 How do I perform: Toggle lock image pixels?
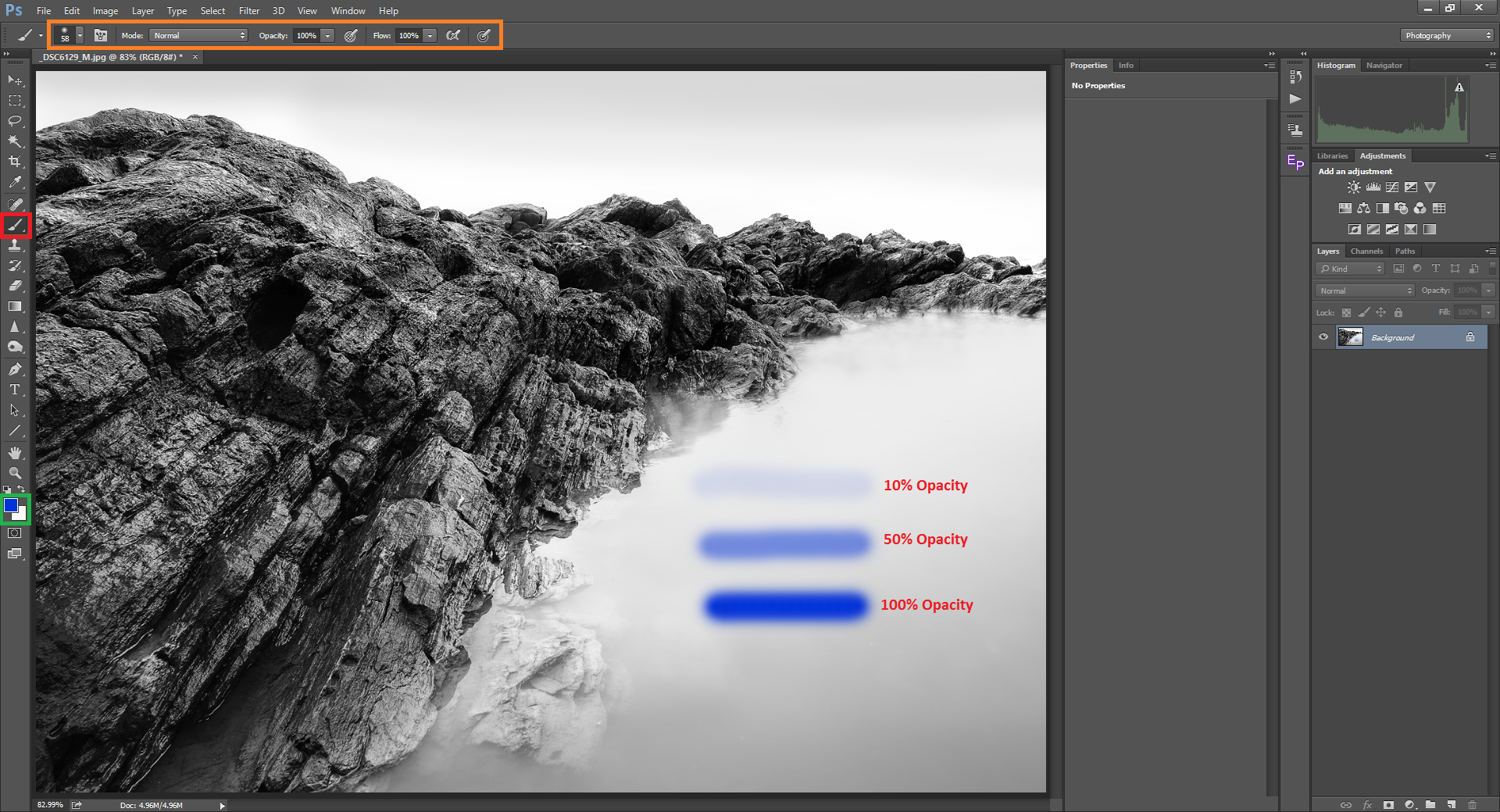pyautogui.click(x=1364, y=312)
